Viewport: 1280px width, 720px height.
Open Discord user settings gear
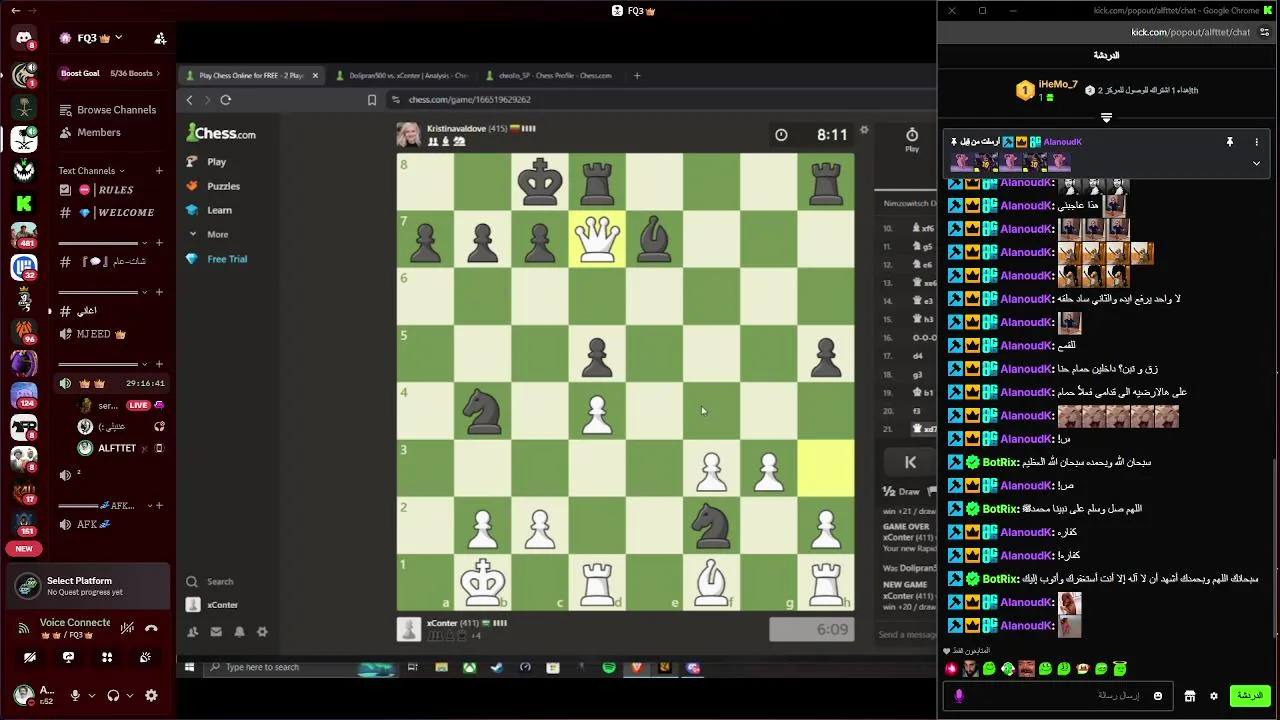coord(151,695)
